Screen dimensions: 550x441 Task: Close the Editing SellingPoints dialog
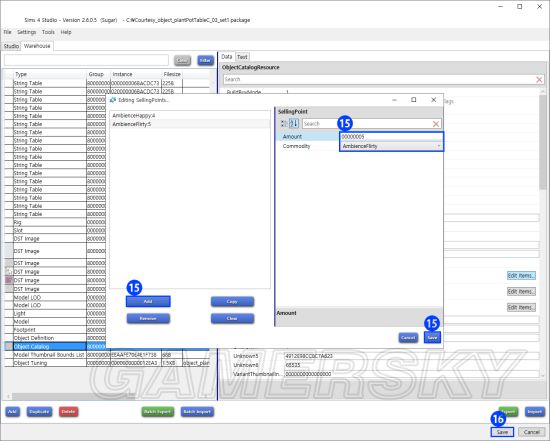click(434, 100)
